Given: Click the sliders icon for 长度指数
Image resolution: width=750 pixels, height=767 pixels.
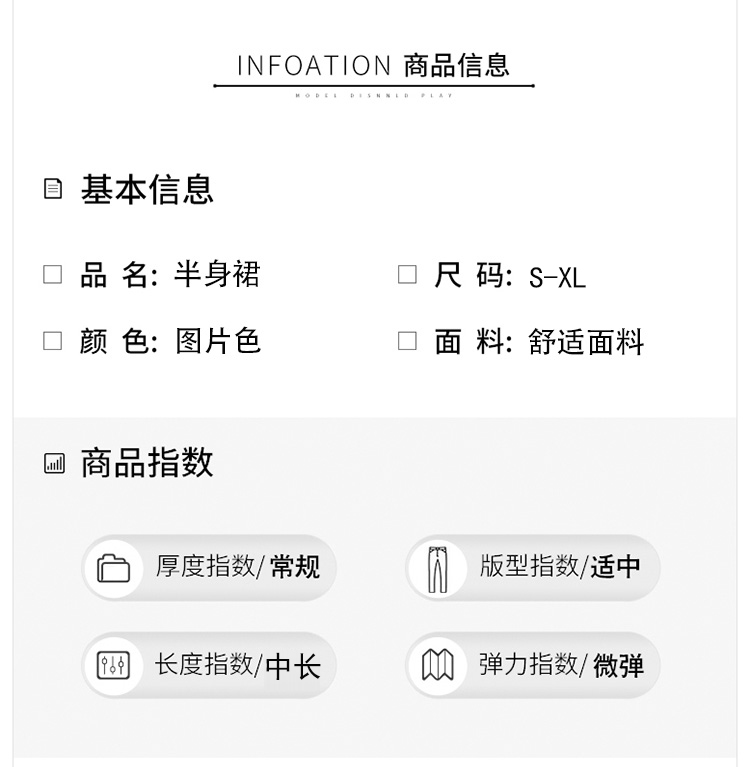Looking at the screenshot, I should [x=114, y=665].
